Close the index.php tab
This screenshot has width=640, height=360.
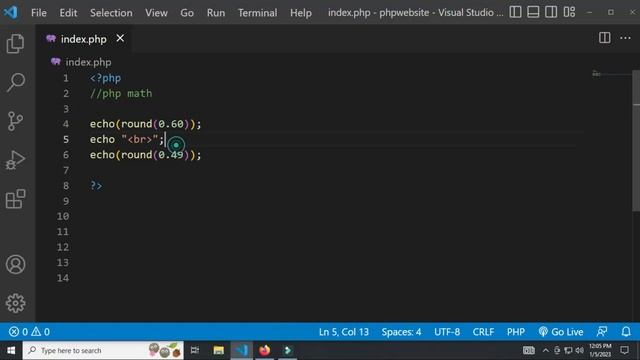tap(120, 38)
